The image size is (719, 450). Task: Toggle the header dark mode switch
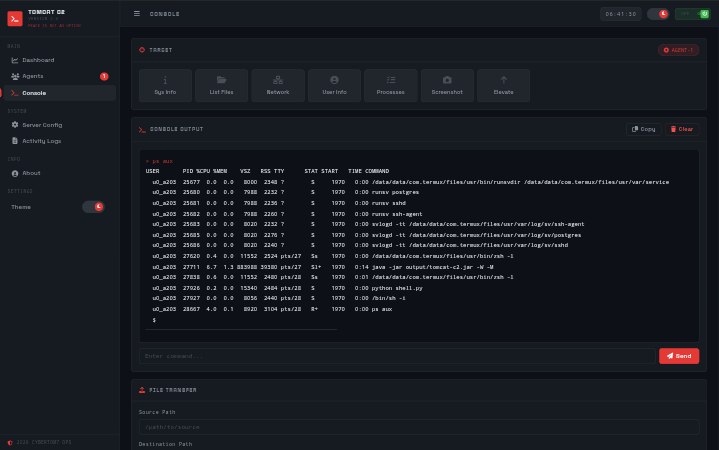[658, 14]
